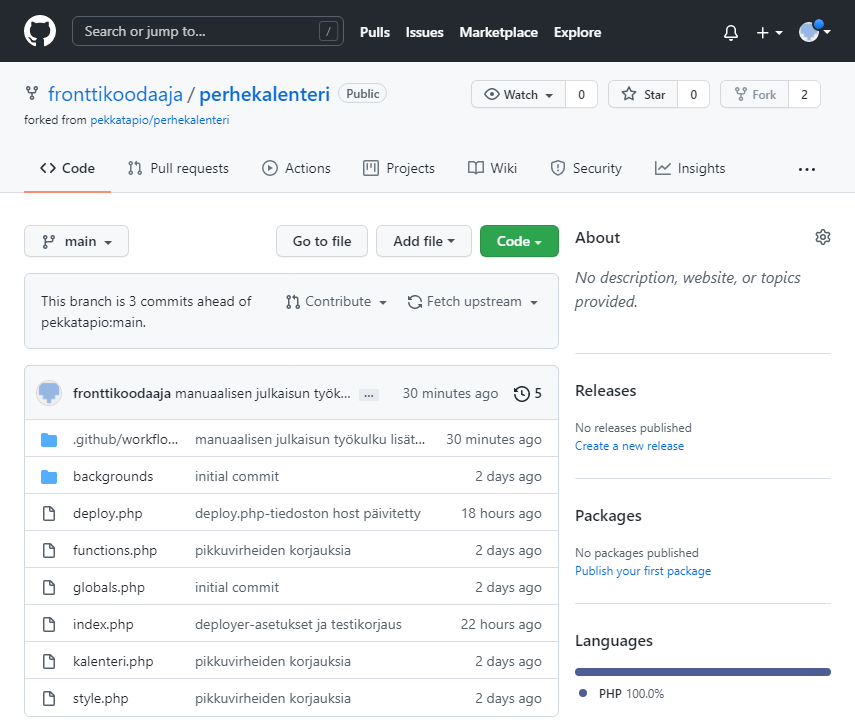Open commit 'deploy.php-tiedoston host päivitetty'
The width and height of the screenshot is (855, 727).
(x=308, y=514)
